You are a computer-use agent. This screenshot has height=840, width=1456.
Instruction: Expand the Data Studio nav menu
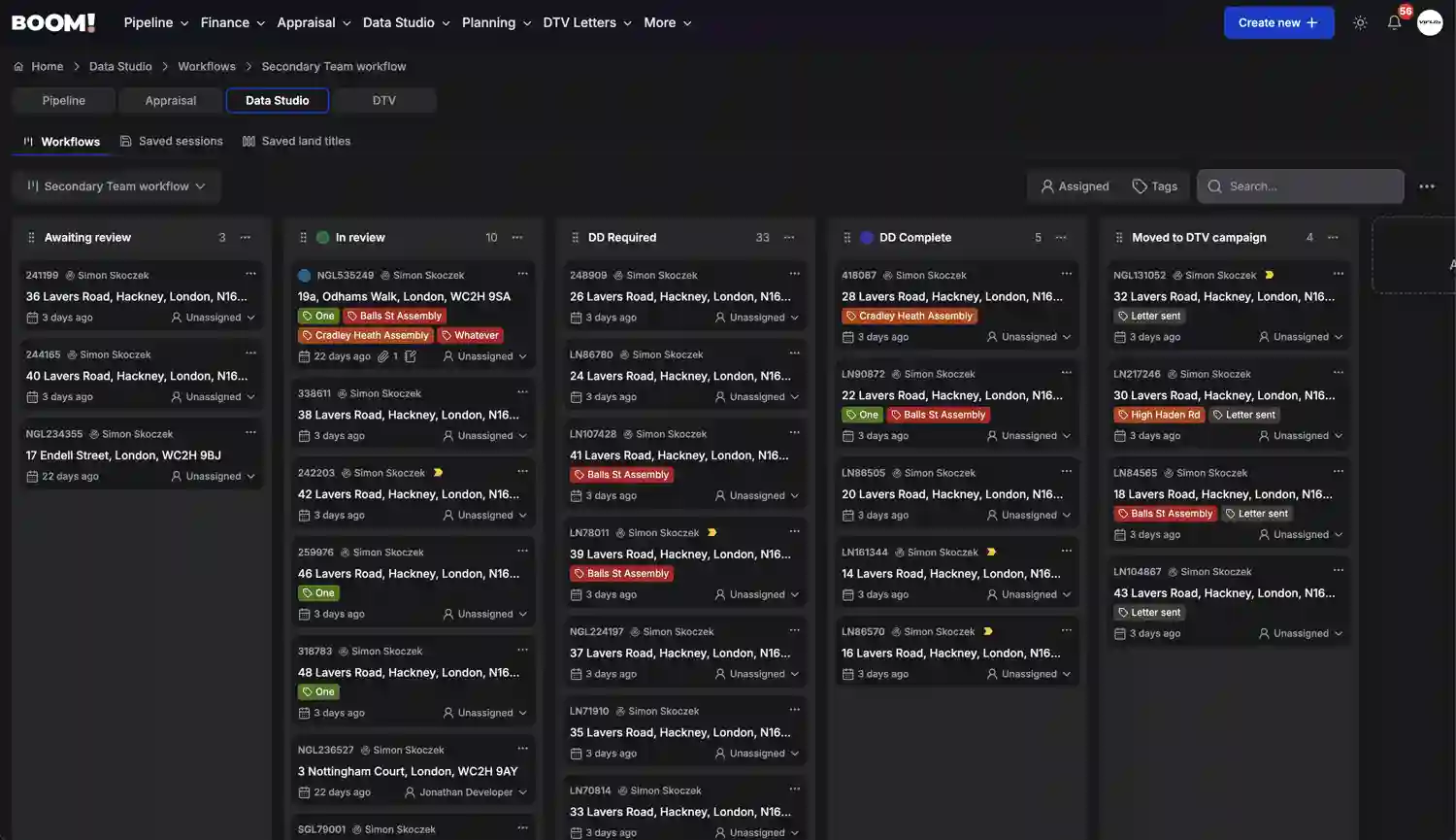pyautogui.click(x=406, y=22)
